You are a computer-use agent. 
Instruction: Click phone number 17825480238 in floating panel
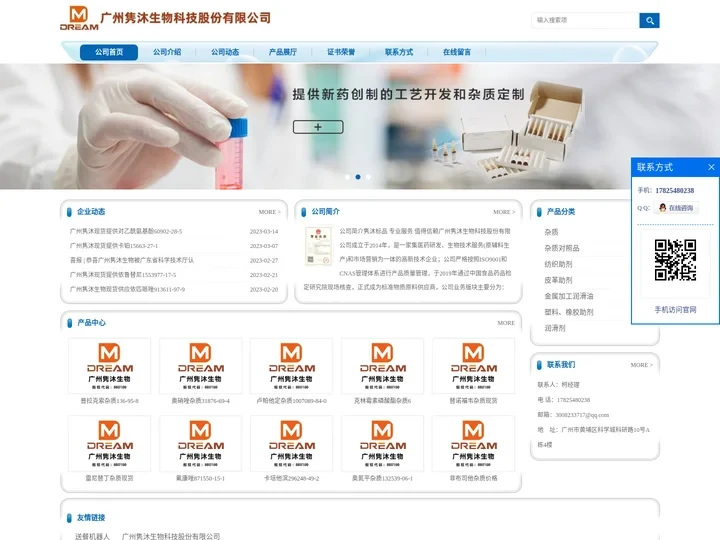tap(675, 191)
